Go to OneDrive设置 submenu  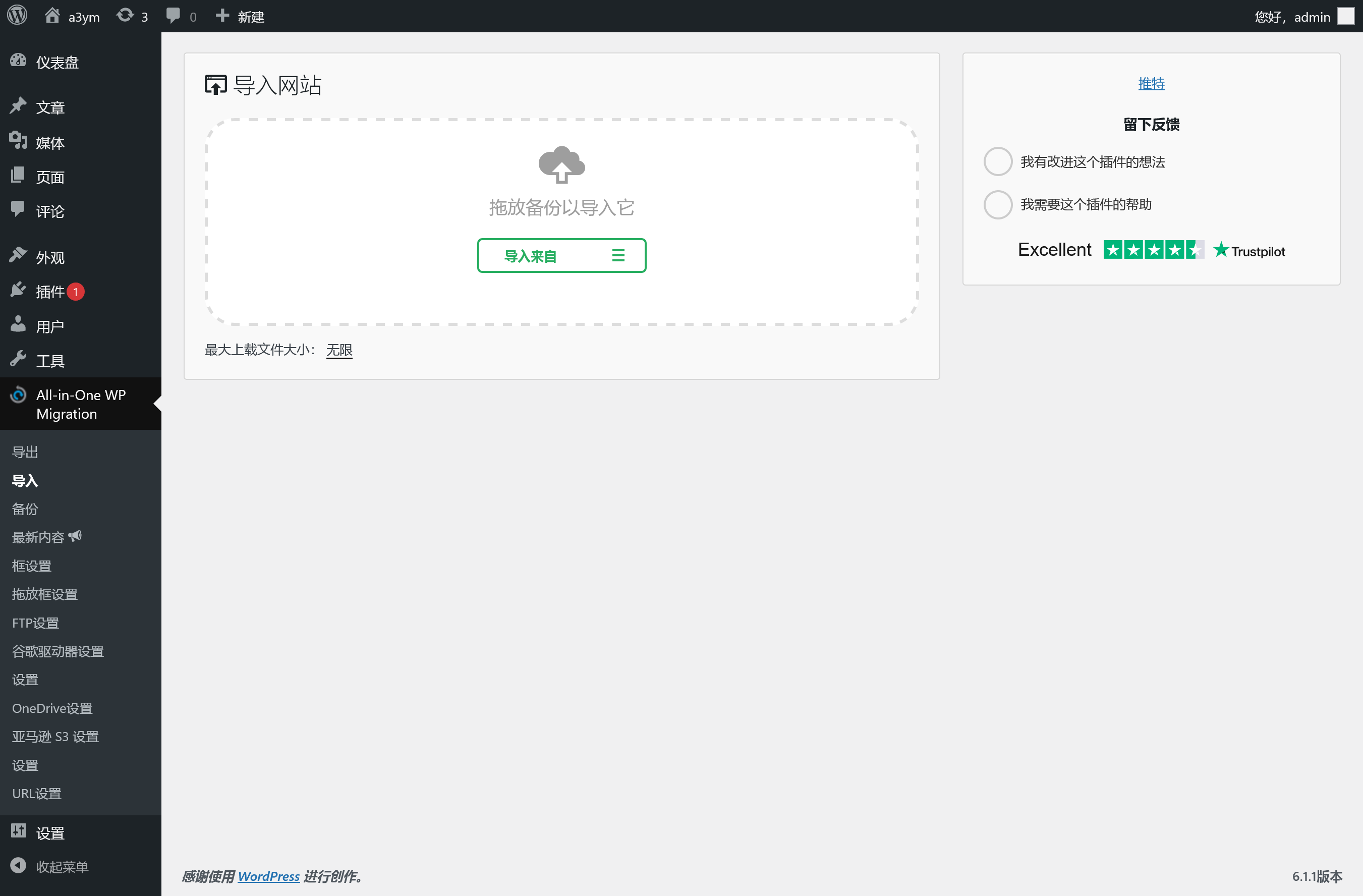[x=52, y=708]
